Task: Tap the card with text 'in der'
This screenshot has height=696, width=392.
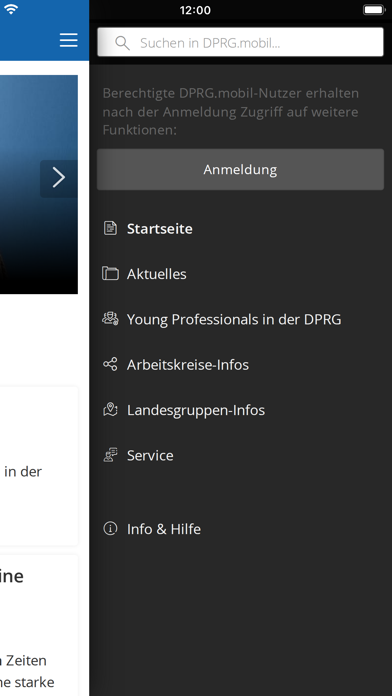Action: (x=39, y=466)
